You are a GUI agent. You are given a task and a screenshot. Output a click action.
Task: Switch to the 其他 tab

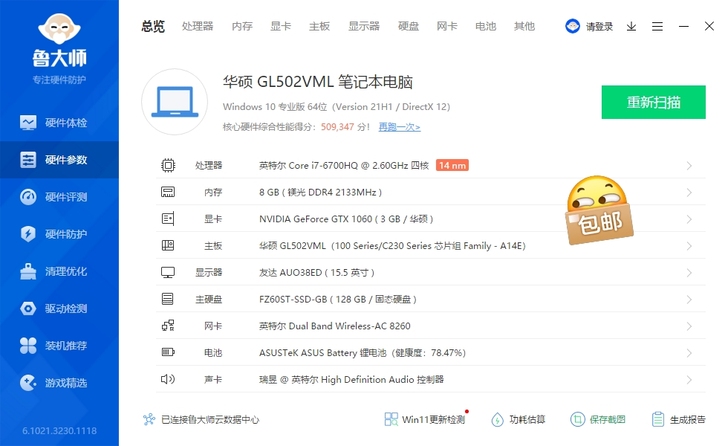coord(525,26)
